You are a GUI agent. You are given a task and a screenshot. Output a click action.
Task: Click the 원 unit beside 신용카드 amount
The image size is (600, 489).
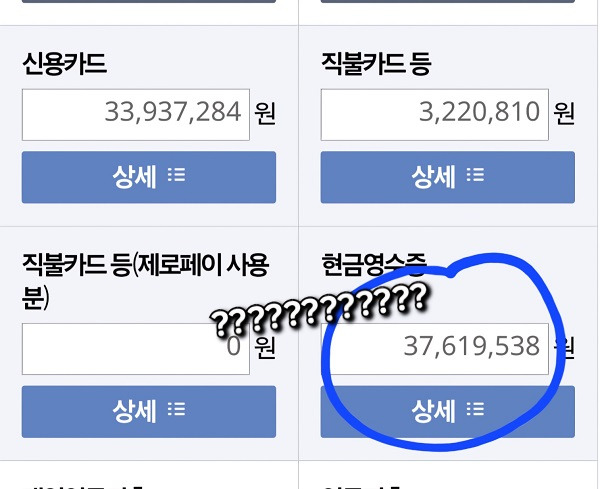pyautogui.click(x=265, y=114)
